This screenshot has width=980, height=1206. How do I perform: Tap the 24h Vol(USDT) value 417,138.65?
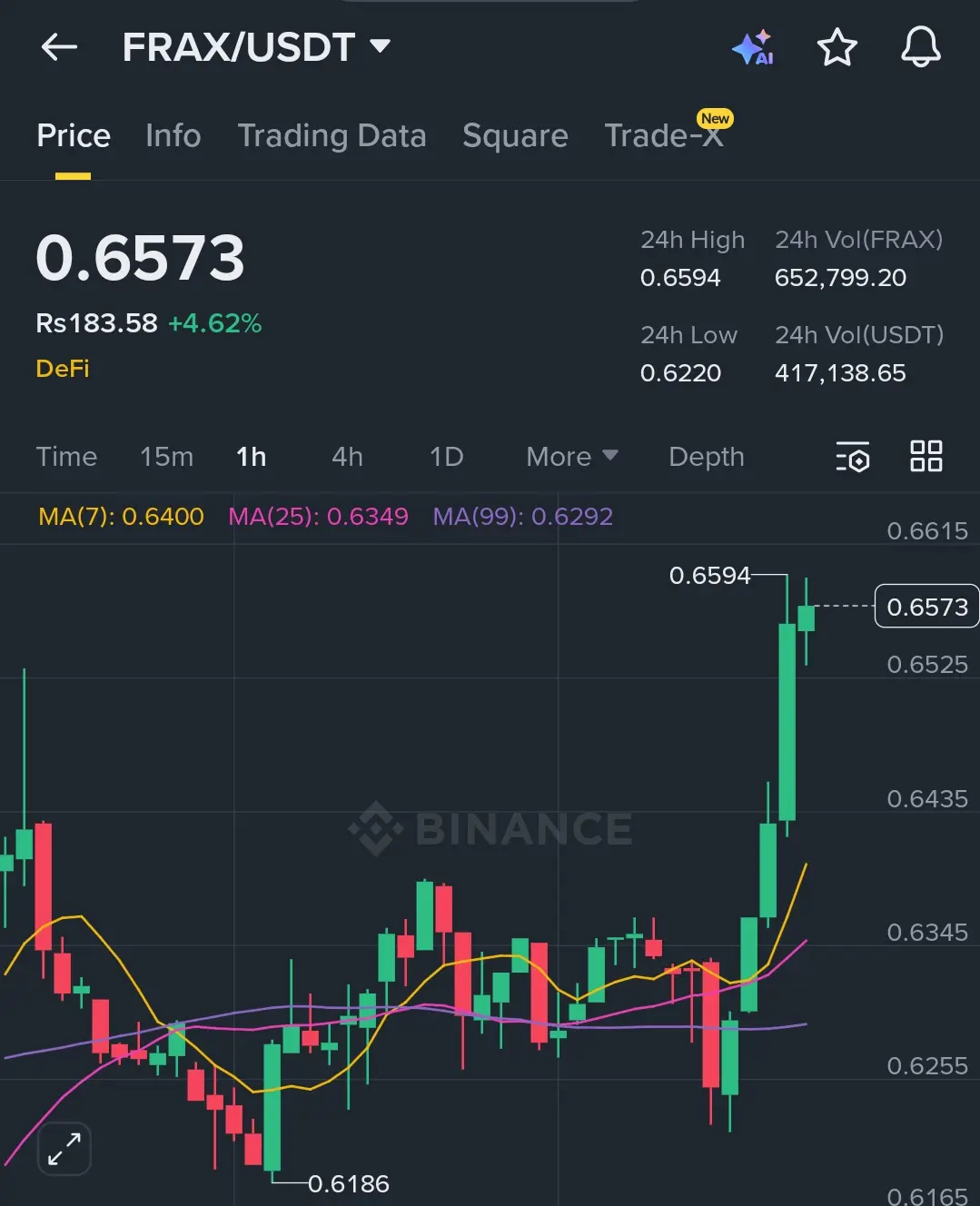point(840,373)
